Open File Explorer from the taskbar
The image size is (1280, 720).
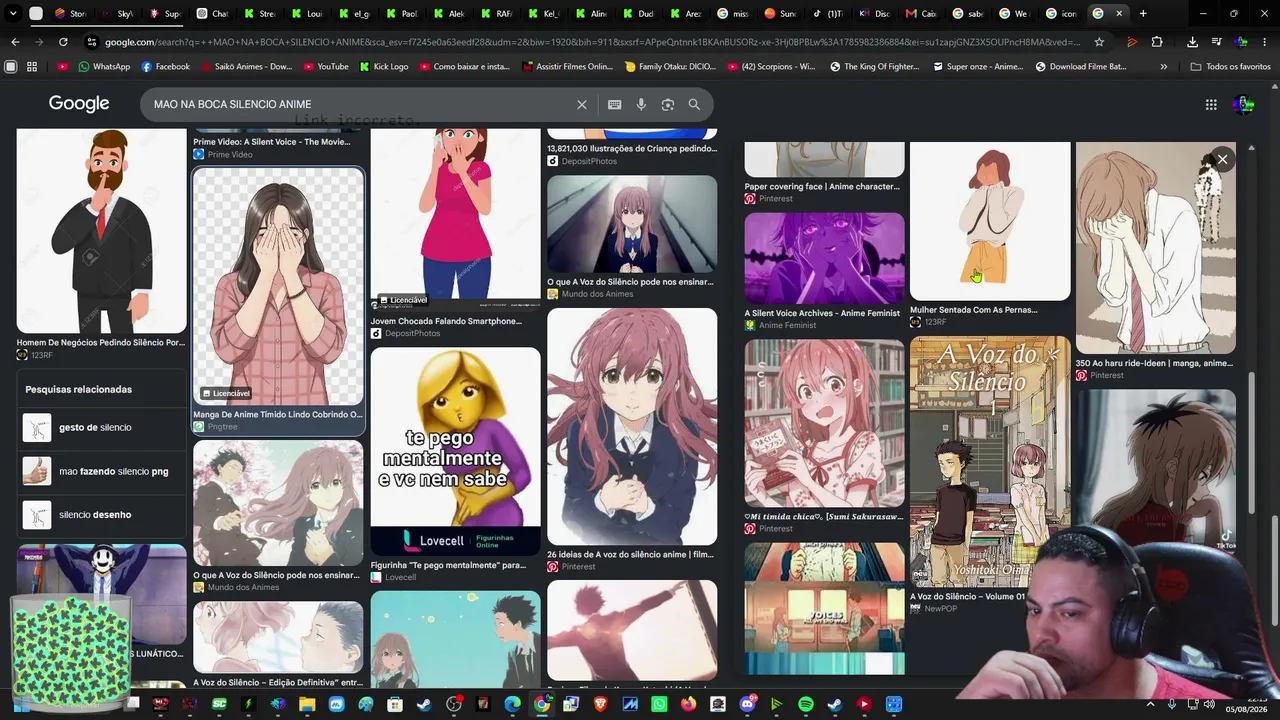[x=307, y=705]
